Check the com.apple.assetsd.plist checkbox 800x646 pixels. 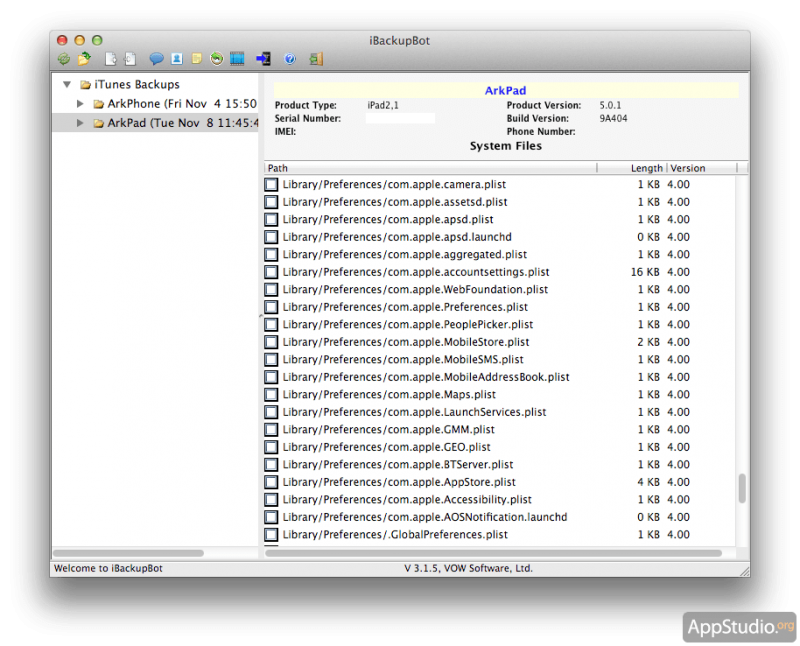(x=271, y=202)
